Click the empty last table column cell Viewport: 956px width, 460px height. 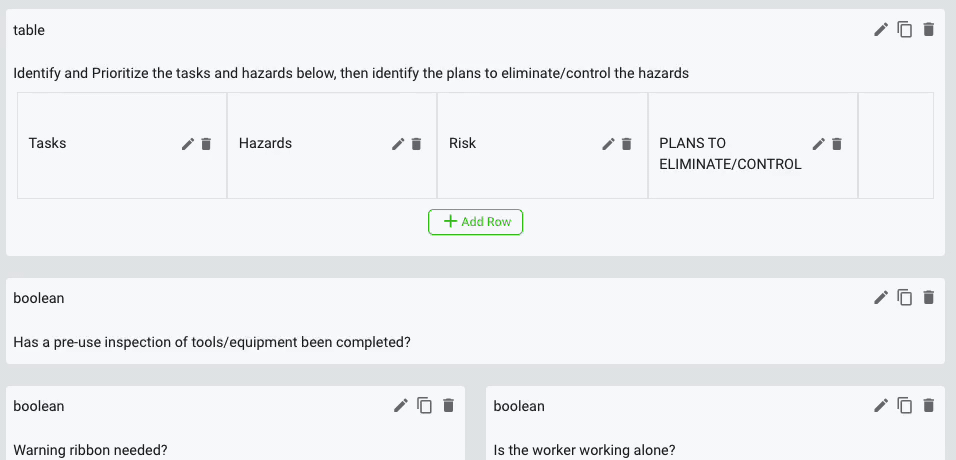(896, 145)
